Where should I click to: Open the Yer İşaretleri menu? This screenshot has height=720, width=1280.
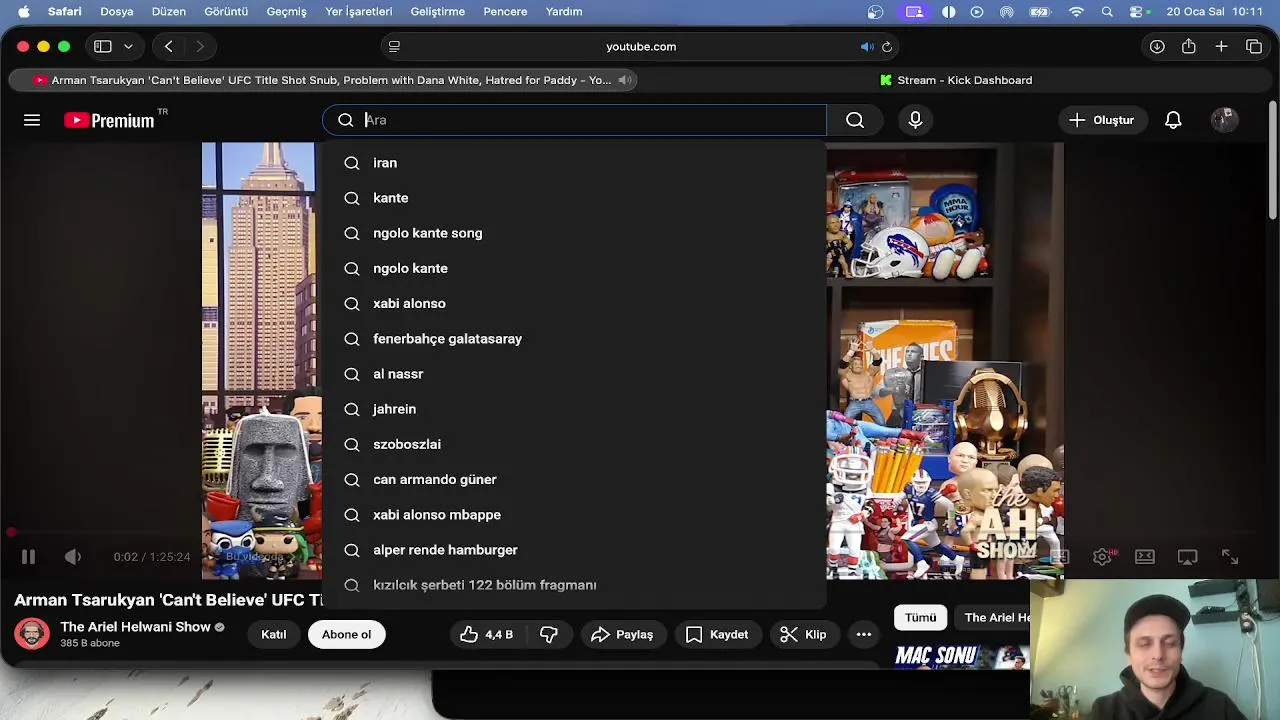(x=359, y=11)
